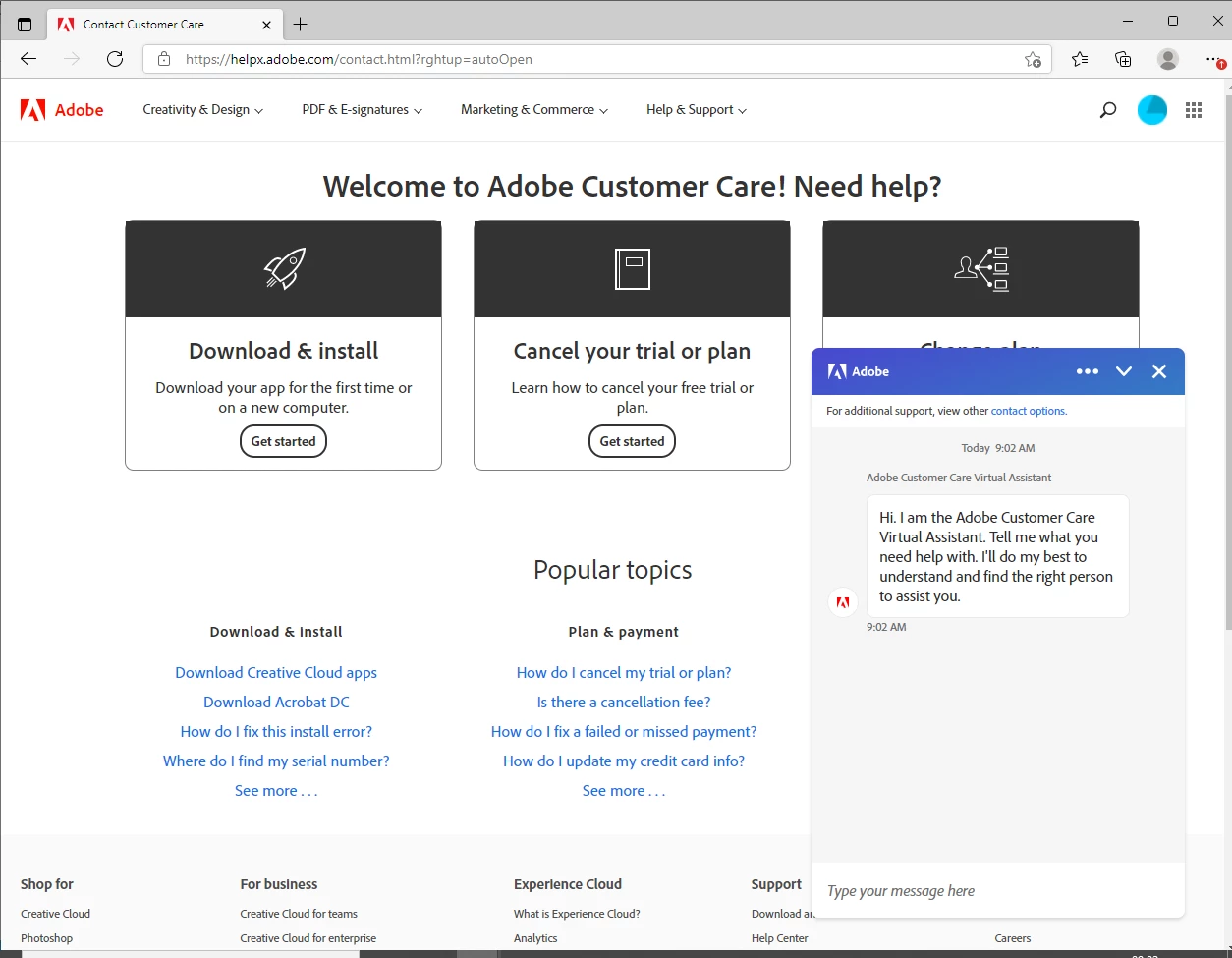
Task: Click the virtual assistant avatar icon
Action: tap(843, 602)
